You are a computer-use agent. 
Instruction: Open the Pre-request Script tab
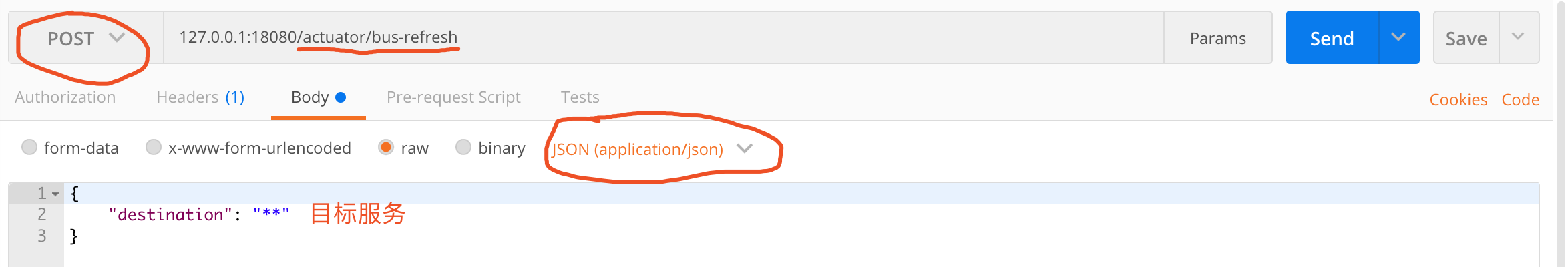pyautogui.click(x=453, y=97)
